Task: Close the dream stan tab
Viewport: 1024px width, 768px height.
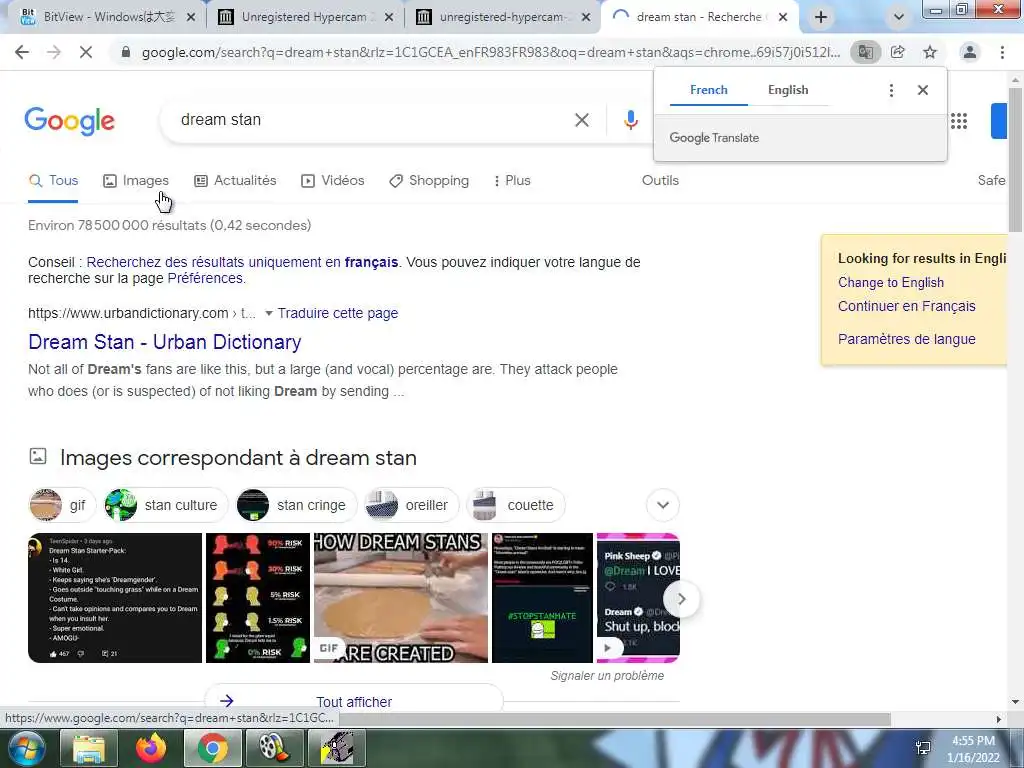Action: tap(783, 18)
